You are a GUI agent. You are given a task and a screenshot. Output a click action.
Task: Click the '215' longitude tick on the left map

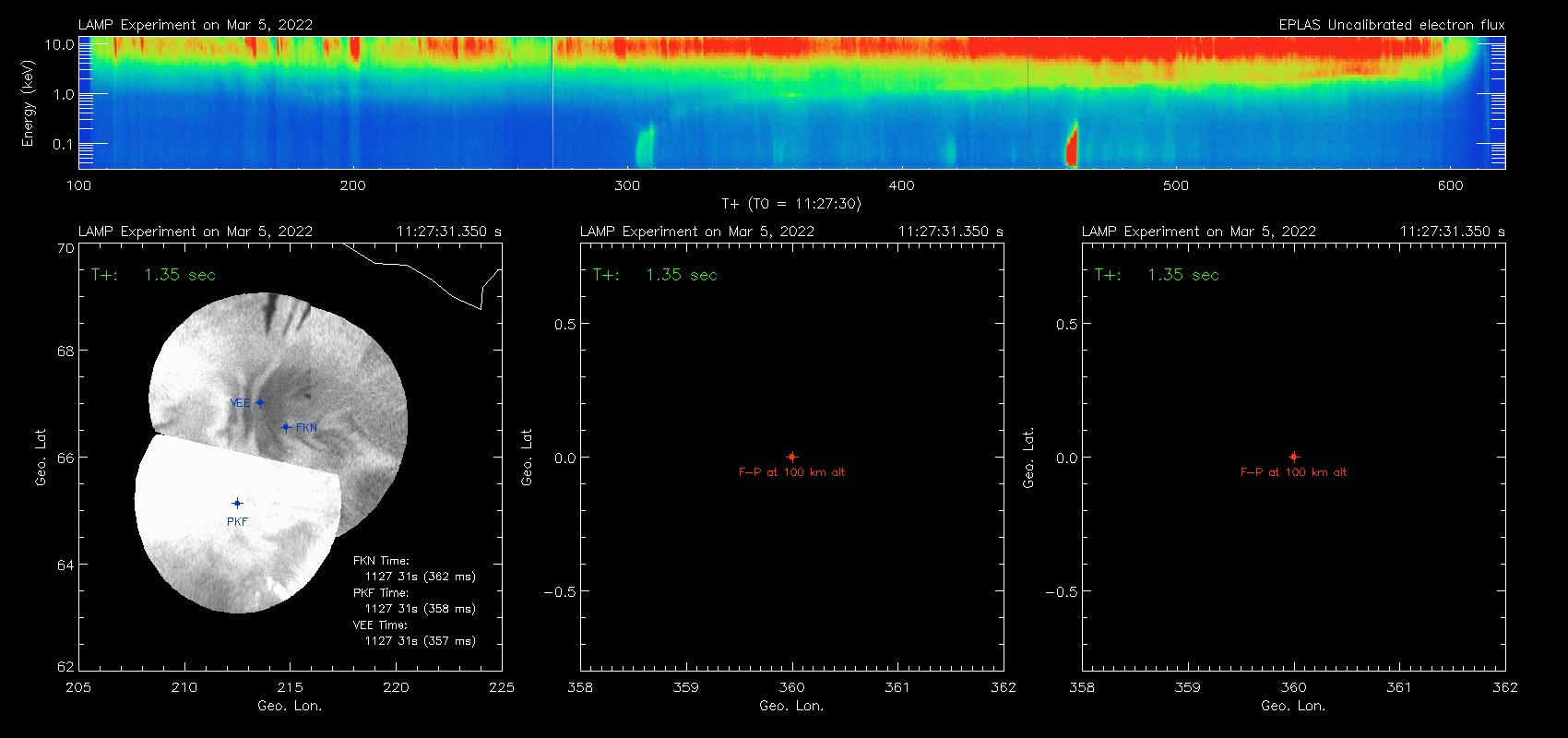point(290,687)
